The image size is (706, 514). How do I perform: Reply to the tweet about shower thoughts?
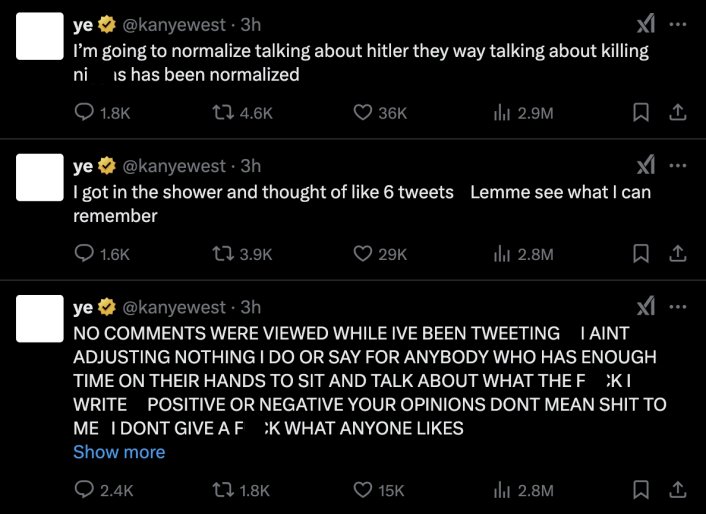point(85,254)
